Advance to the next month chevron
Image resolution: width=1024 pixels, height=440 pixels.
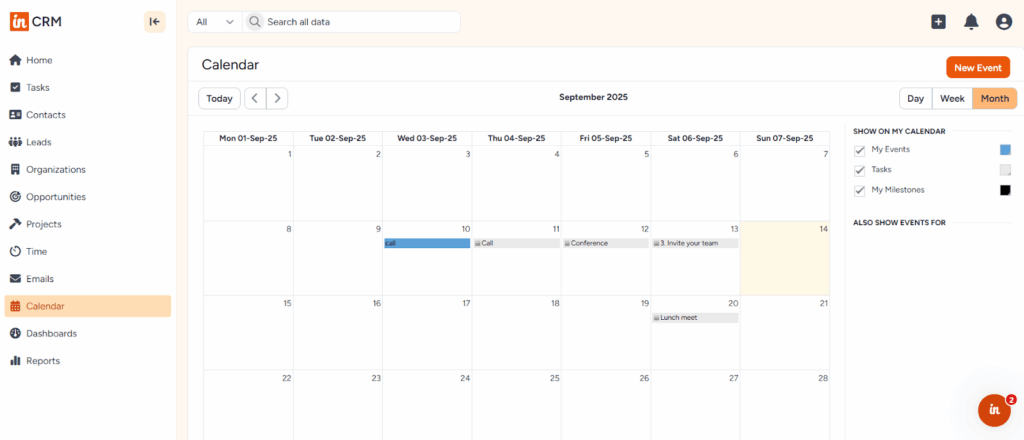tap(277, 98)
